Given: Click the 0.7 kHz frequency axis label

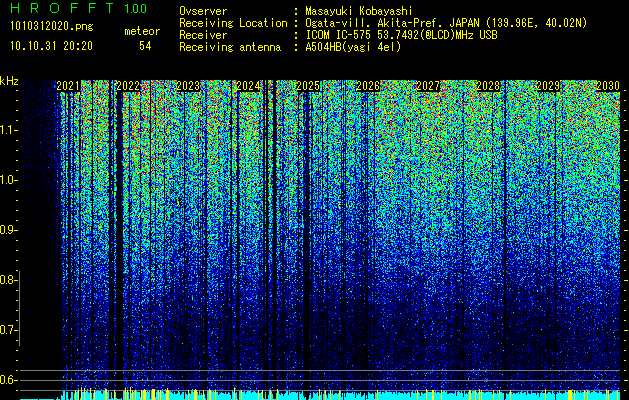Looking at the screenshot, I should pyautogui.click(x=8, y=330).
